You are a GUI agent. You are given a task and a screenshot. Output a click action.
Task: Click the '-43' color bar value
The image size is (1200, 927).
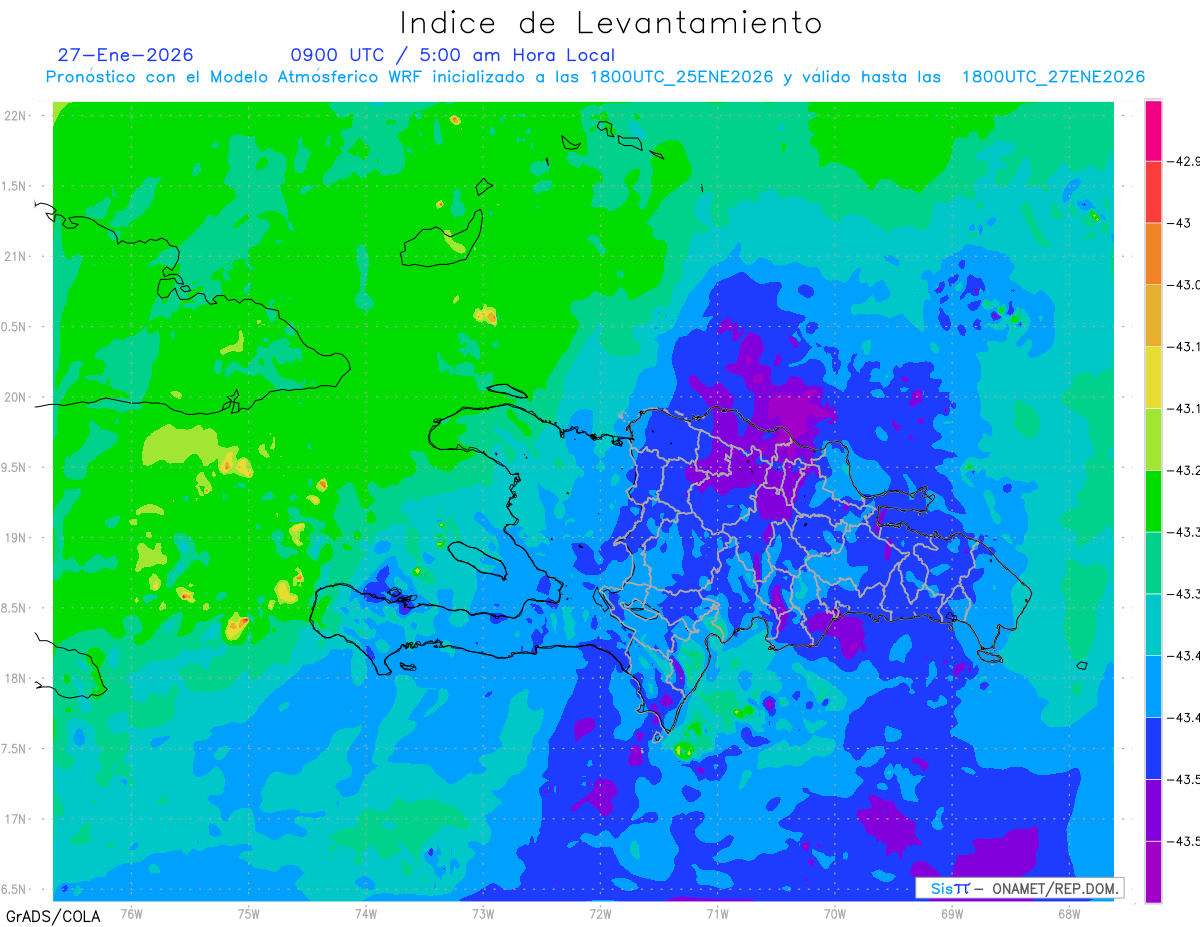pyautogui.click(x=1181, y=223)
